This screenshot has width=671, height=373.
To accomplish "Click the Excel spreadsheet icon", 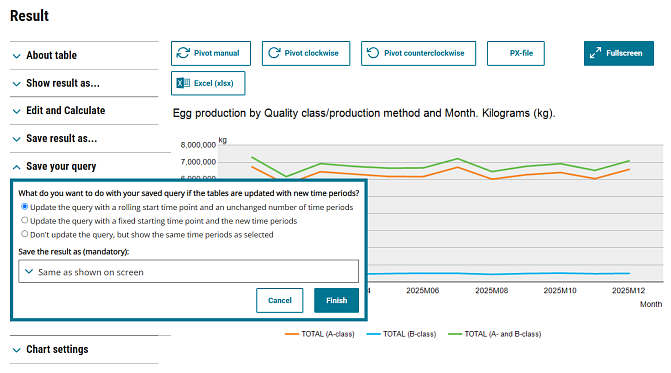I will point(183,83).
